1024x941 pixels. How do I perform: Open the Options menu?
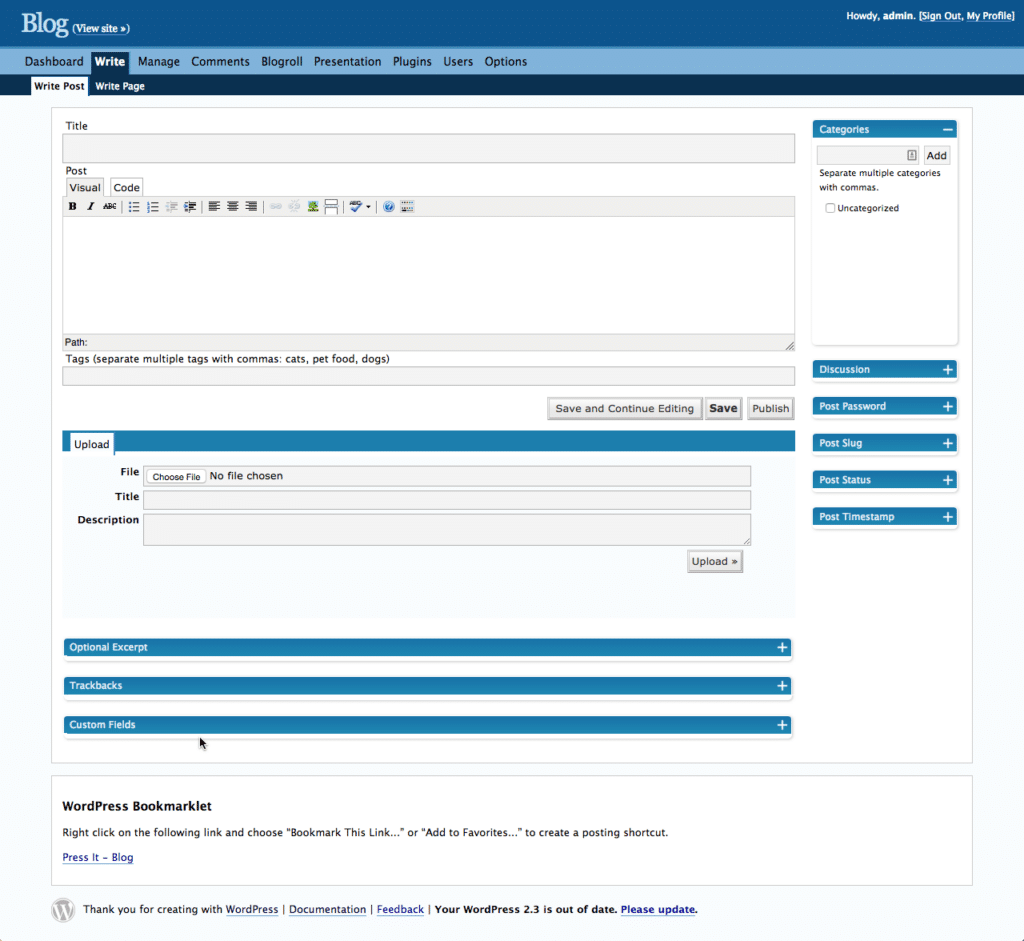[505, 61]
